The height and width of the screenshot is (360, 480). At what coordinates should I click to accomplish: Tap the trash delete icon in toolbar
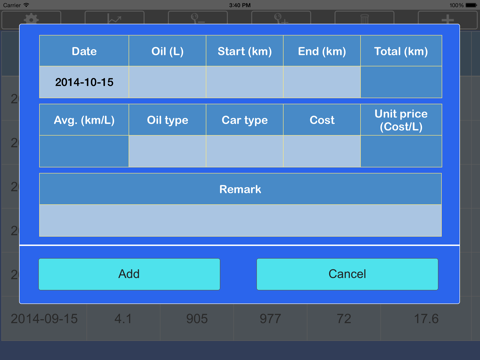tap(365, 19)
